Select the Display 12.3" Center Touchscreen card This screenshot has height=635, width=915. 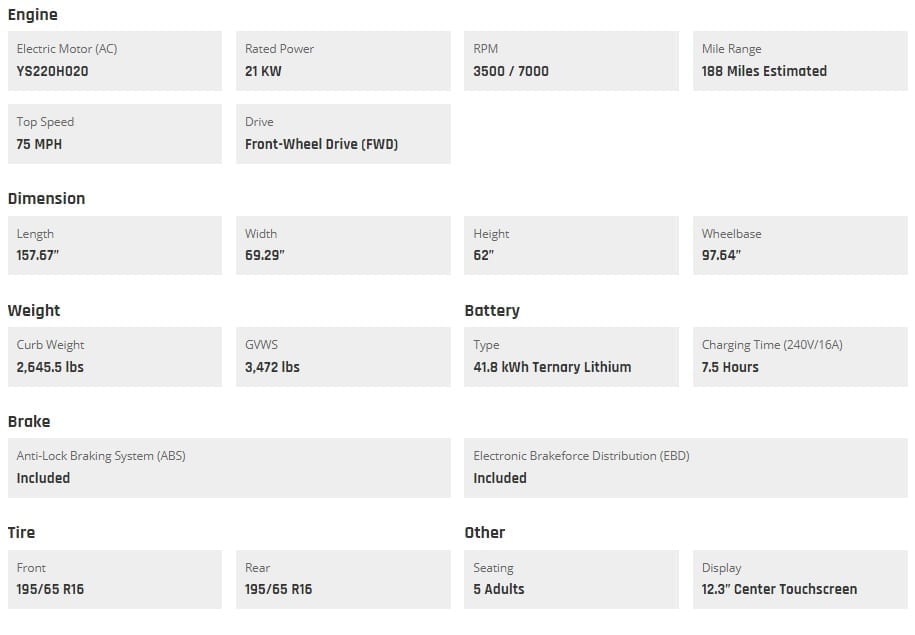(800, 580)
